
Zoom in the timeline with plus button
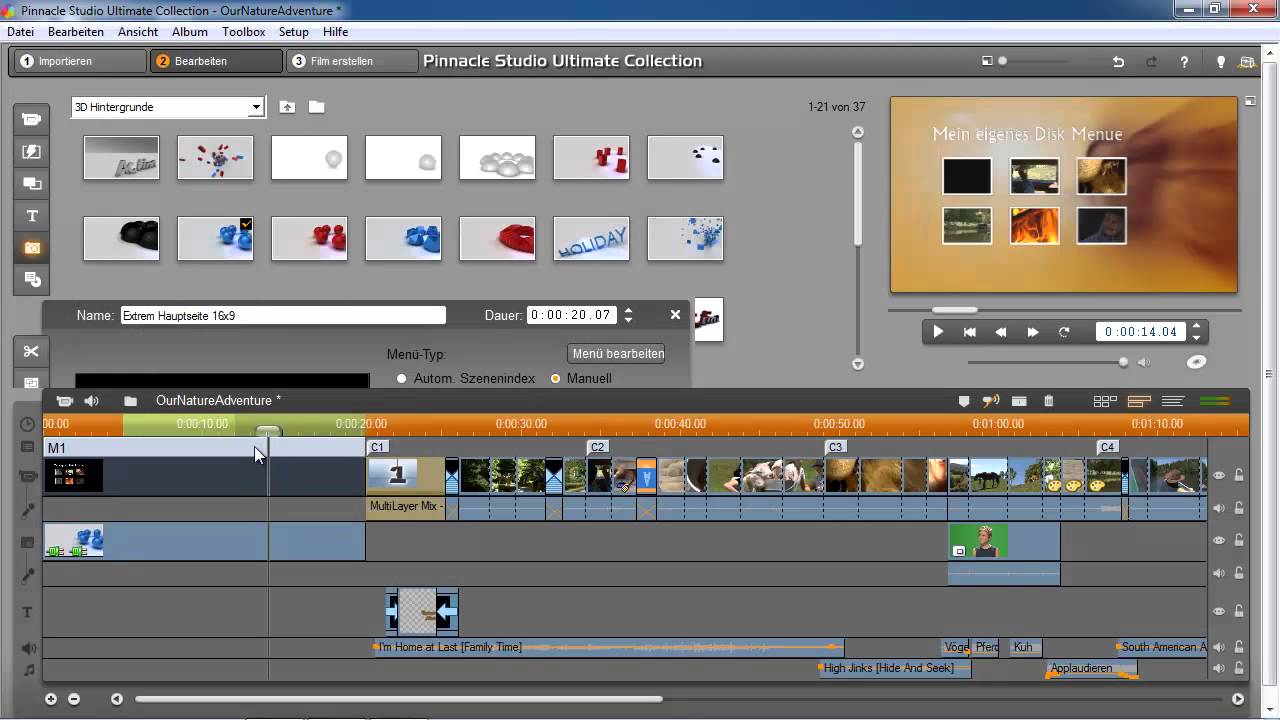click(51, 699)
